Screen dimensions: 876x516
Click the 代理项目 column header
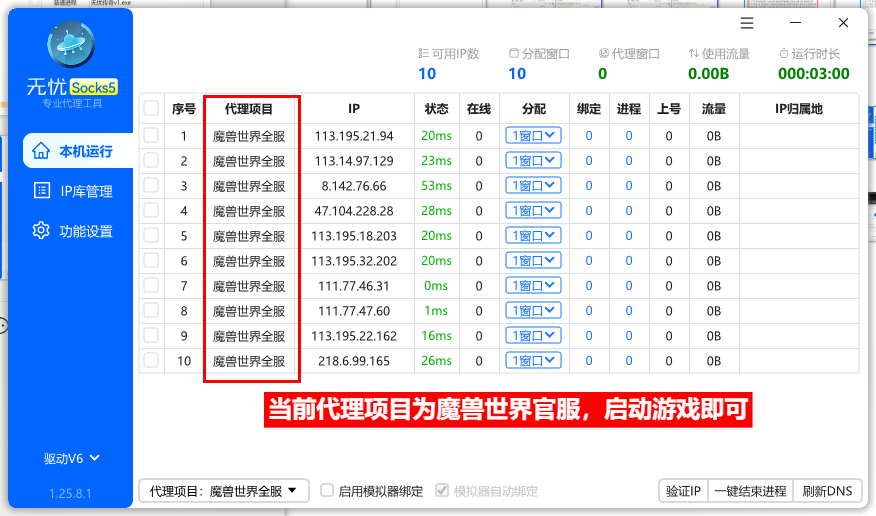coord(249,109)
